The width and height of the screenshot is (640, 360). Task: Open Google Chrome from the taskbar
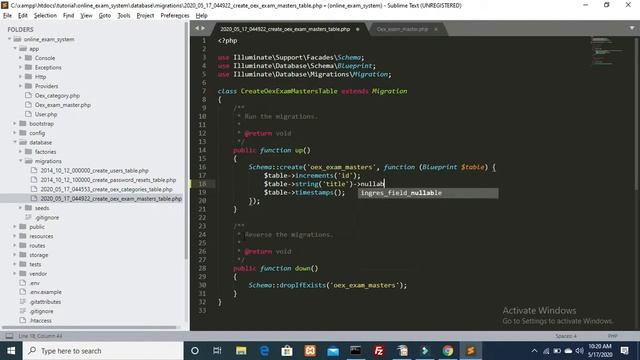point(448,351)
